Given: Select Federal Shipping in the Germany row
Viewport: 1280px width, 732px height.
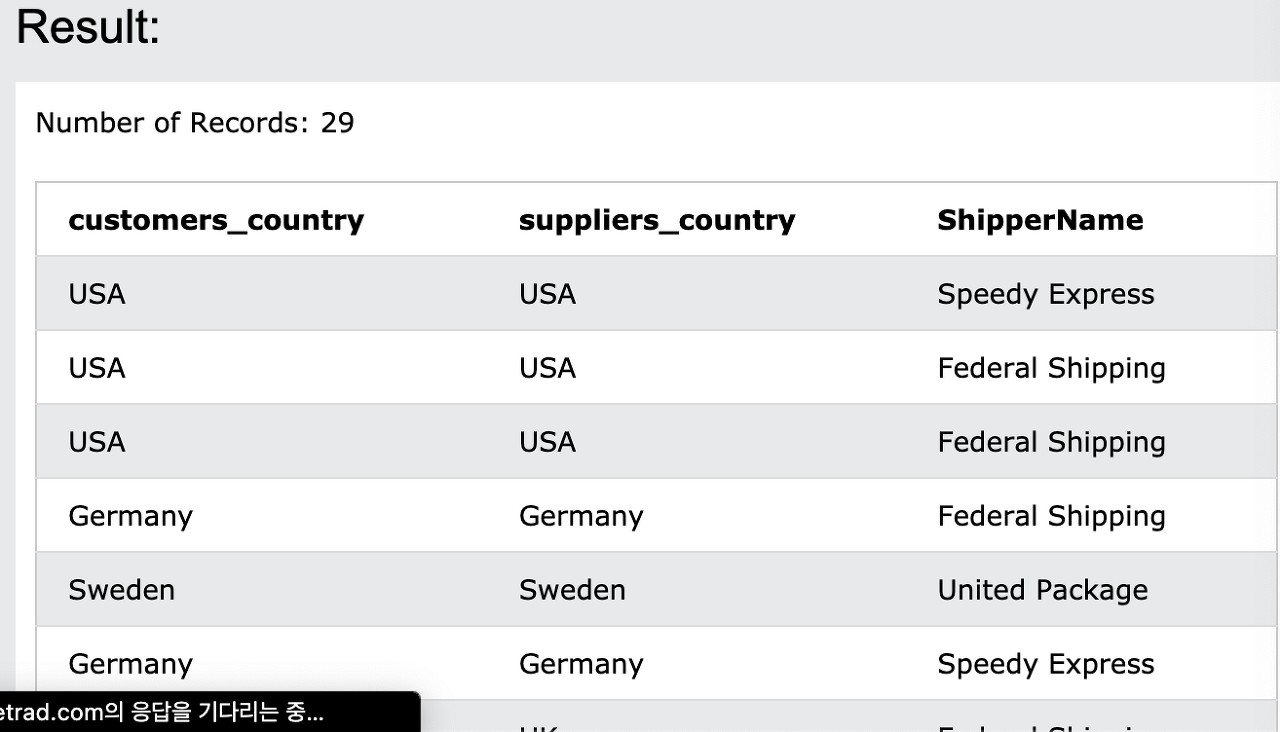Looking at the screenshot, I should coord(1051,516).
